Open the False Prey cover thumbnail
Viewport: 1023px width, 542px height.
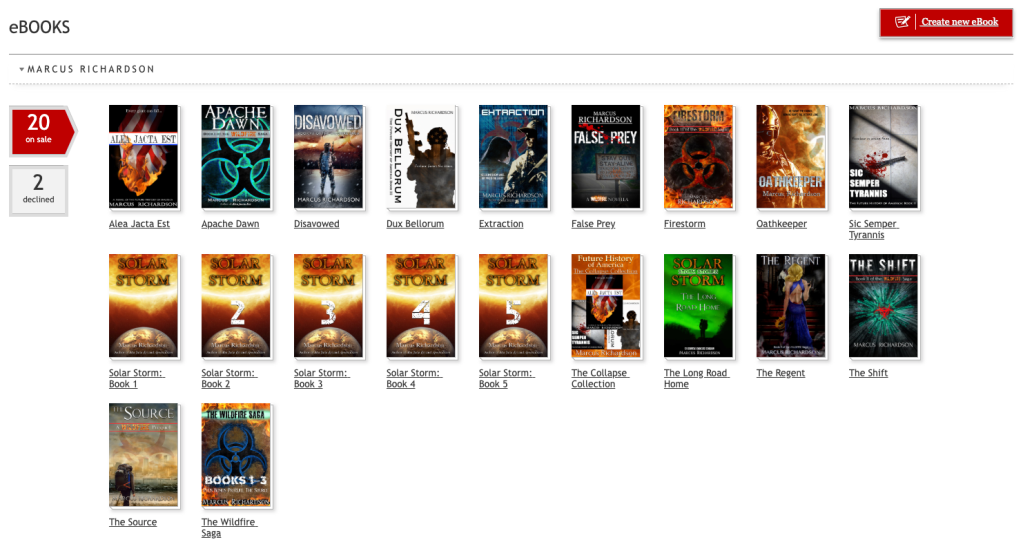605,156
